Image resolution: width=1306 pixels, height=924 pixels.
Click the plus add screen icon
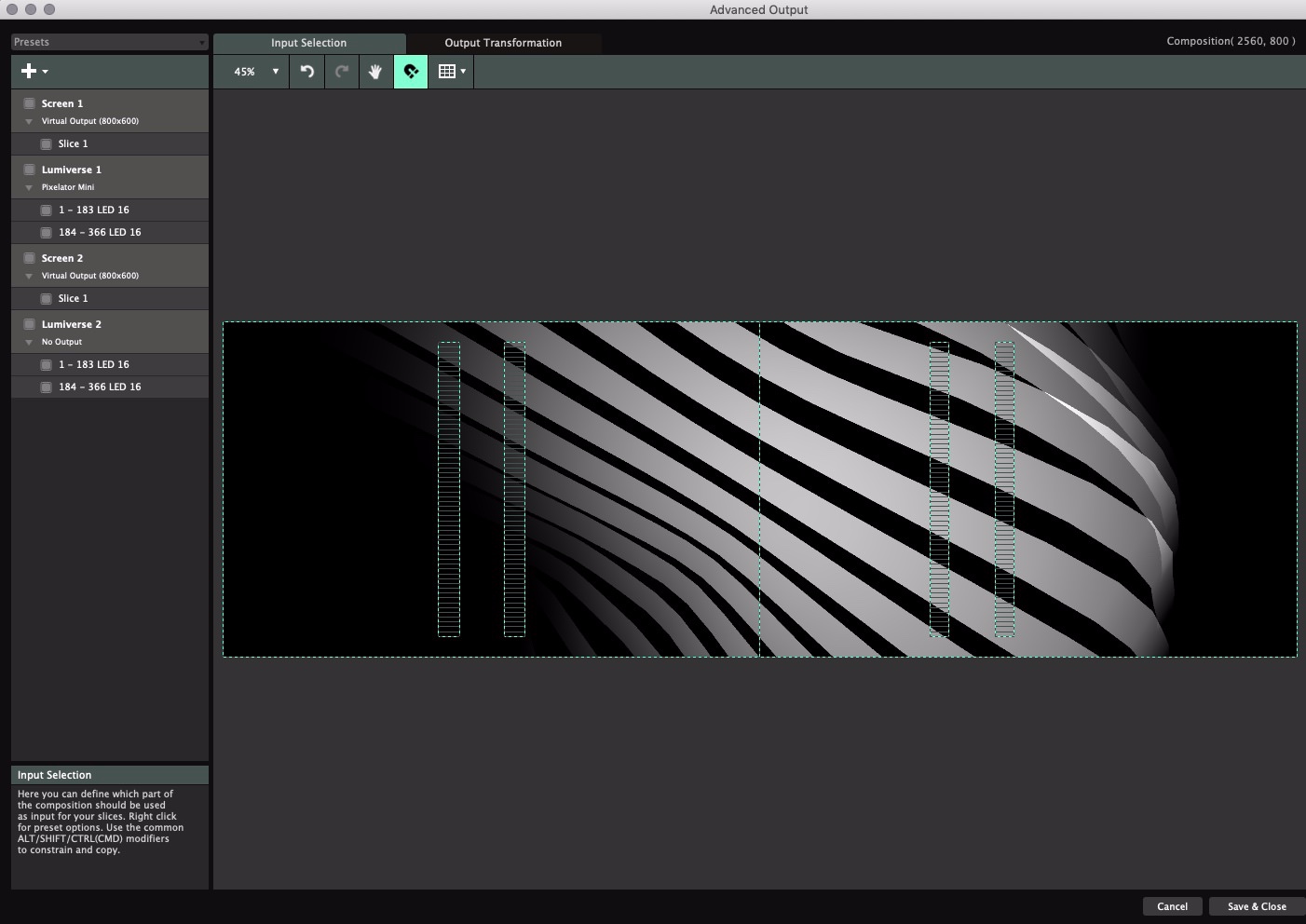pos(29,71)
